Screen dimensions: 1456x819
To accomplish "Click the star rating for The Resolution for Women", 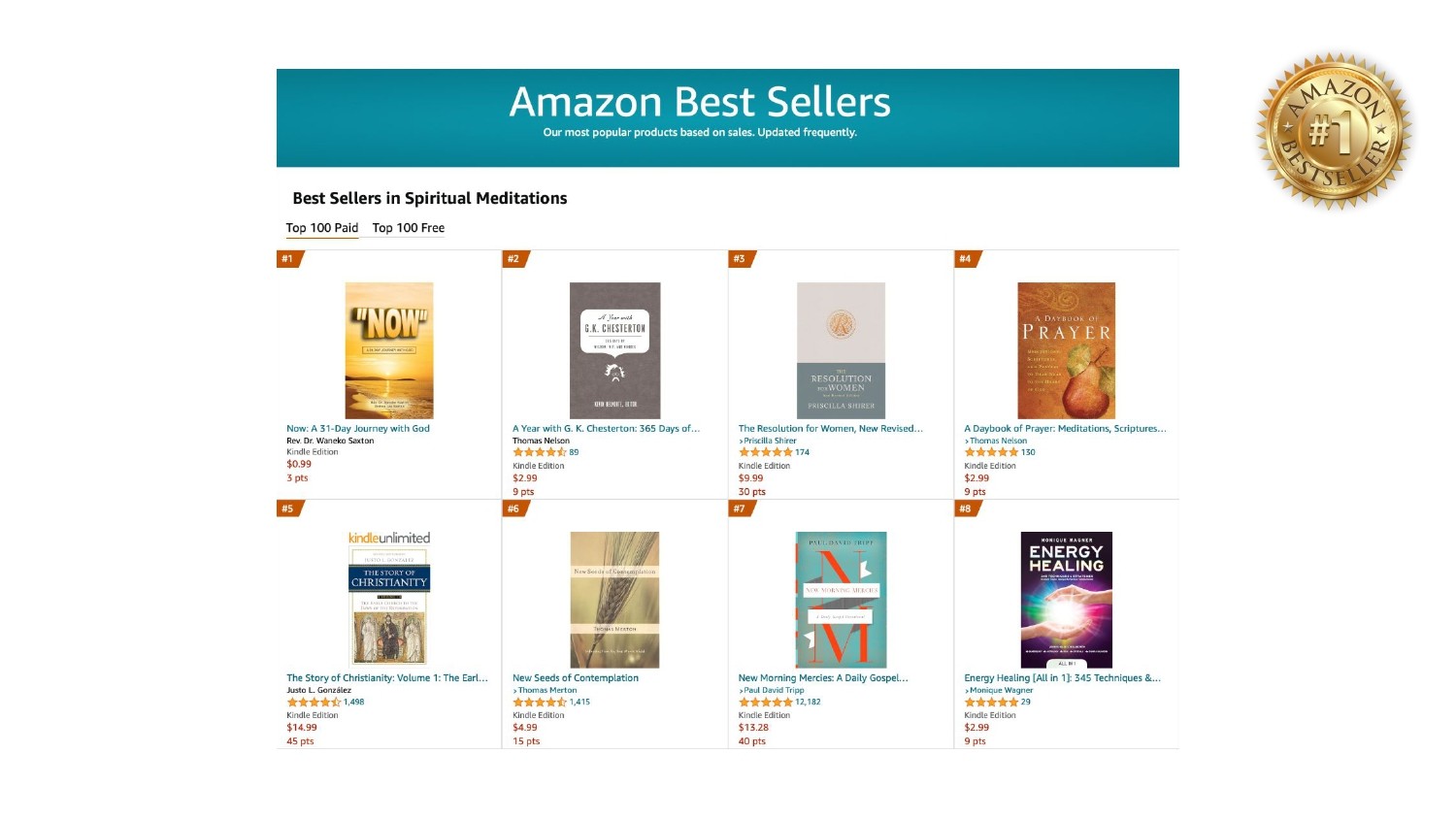I will [x=765, y=452].
